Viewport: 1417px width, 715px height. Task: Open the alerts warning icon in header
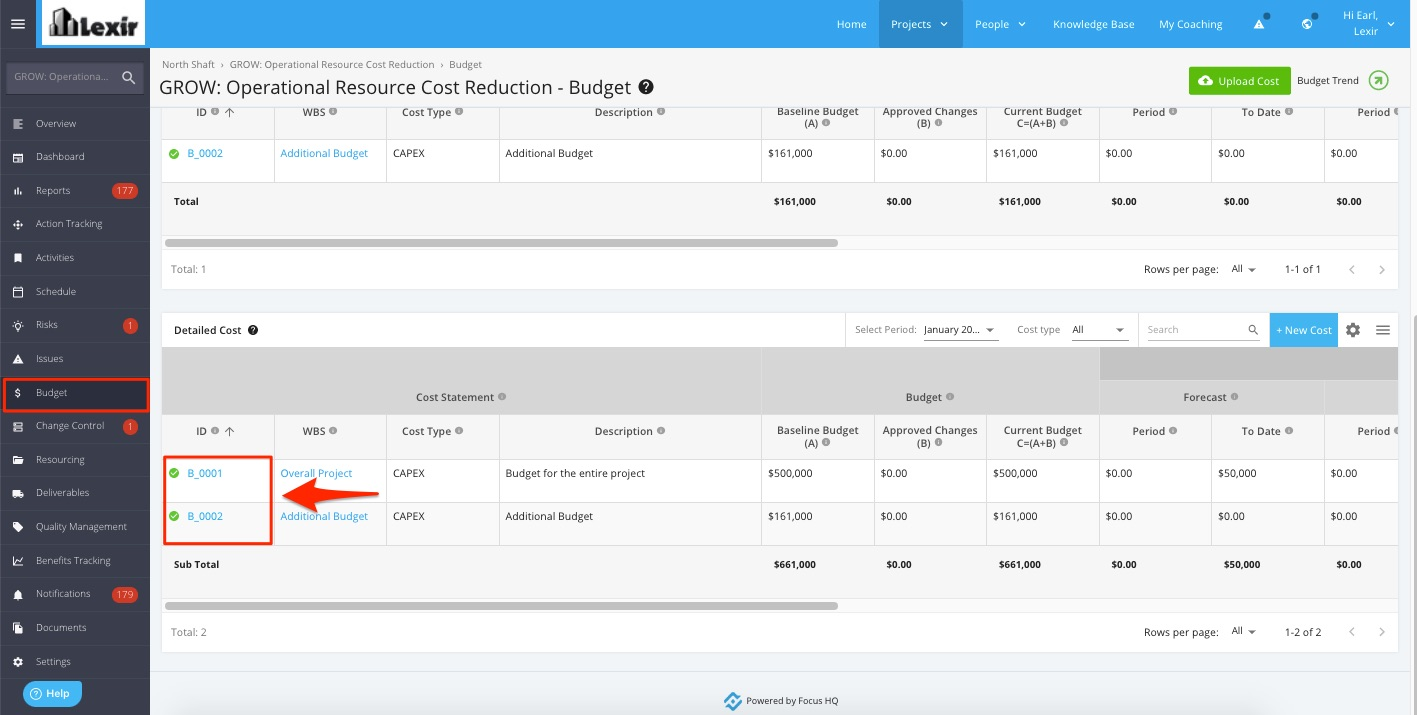tap(1259, 24)
